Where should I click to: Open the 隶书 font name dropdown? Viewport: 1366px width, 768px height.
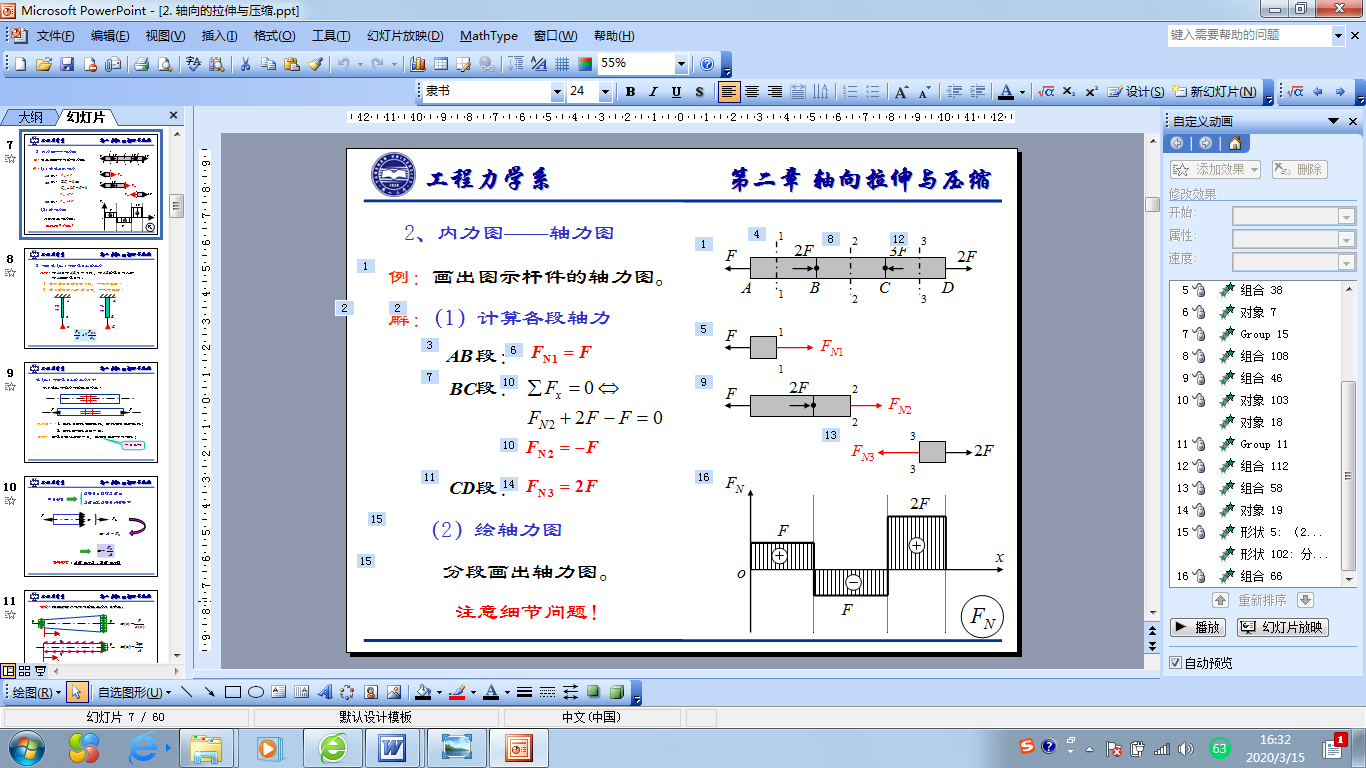(557, 91)
